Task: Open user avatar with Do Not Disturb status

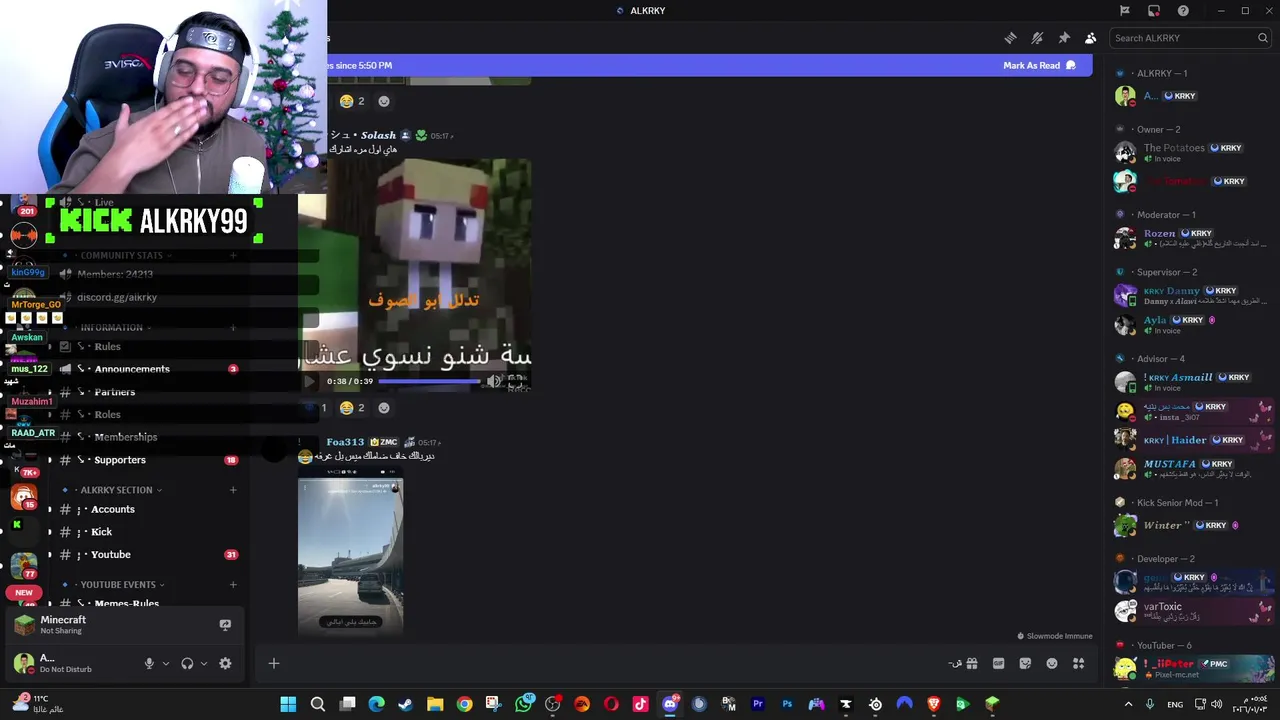Action: pyautogui.click(x=23, y=663)
